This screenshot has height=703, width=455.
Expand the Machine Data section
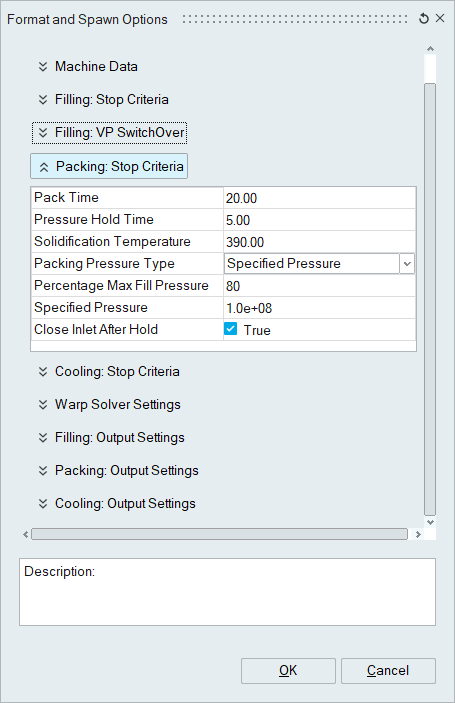click(x=87, y=66)
